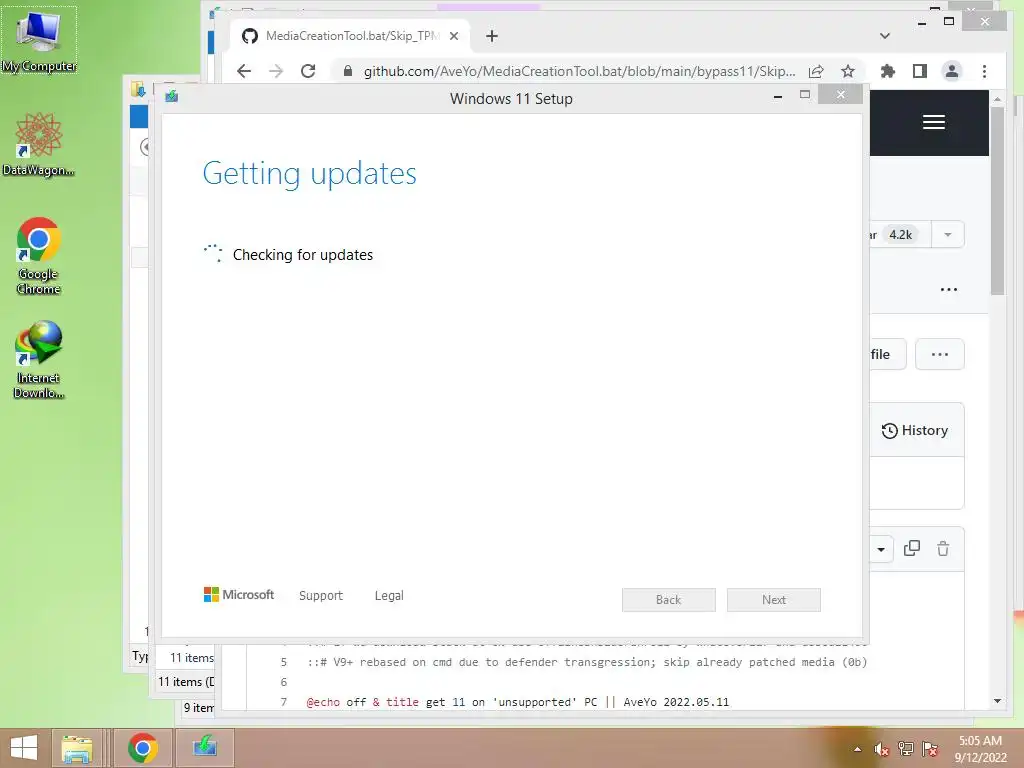Open Chrome's three-dot menu

984,71
